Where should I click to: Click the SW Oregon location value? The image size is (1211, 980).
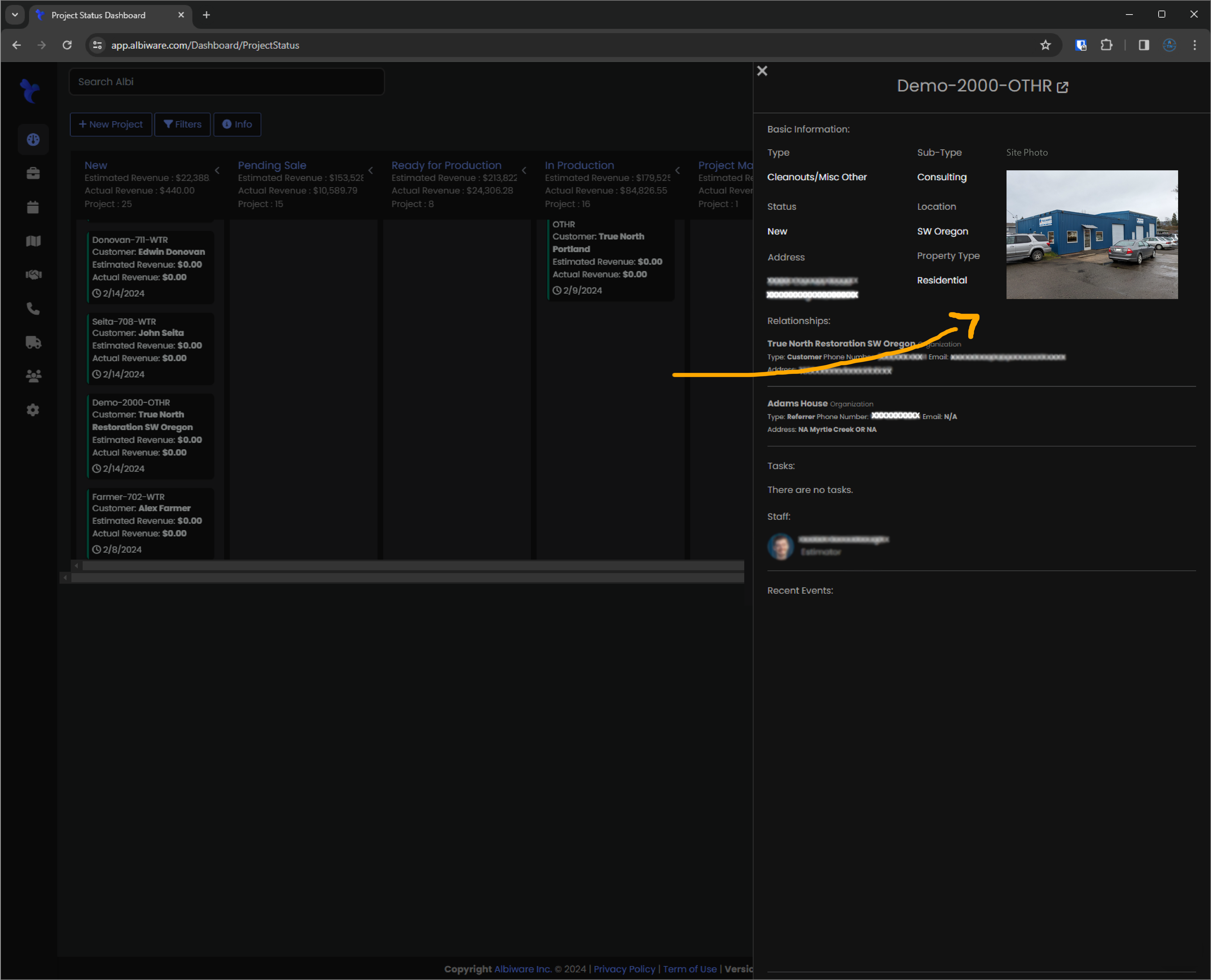coord(942,231)
